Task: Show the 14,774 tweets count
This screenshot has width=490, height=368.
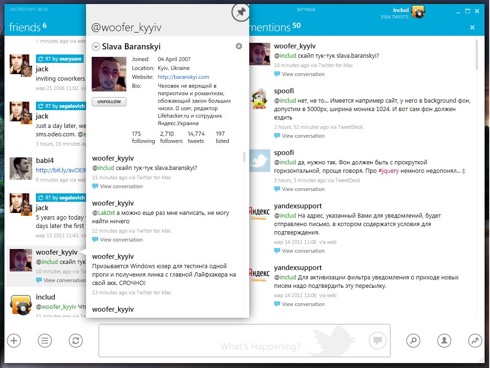Action: (196, 137)
